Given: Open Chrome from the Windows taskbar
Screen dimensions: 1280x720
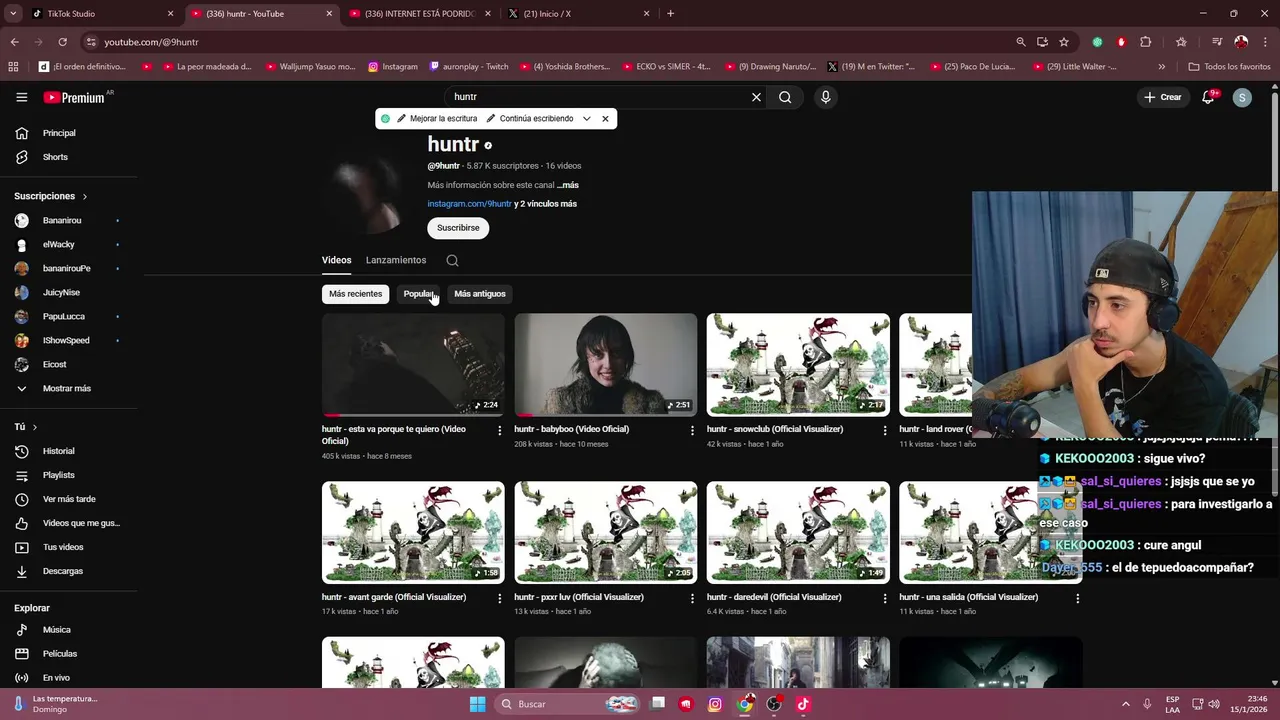Looking at the screenshot, I should tap(745, 704).
